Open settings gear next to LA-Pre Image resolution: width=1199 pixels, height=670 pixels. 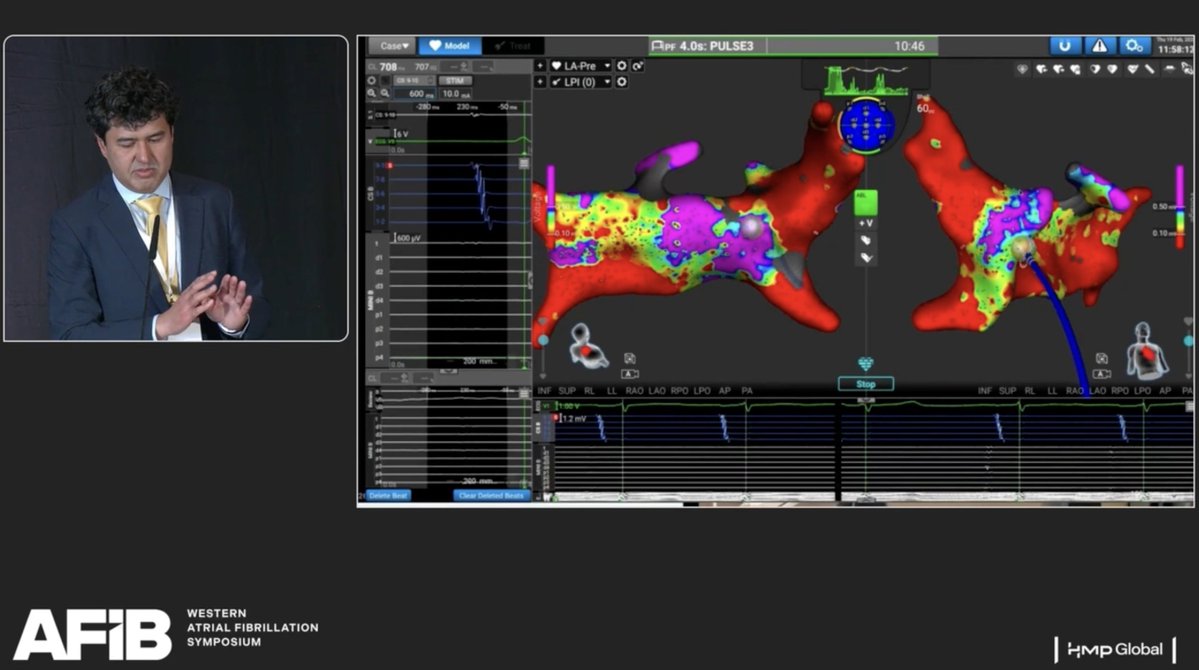(x=622, y=67)
